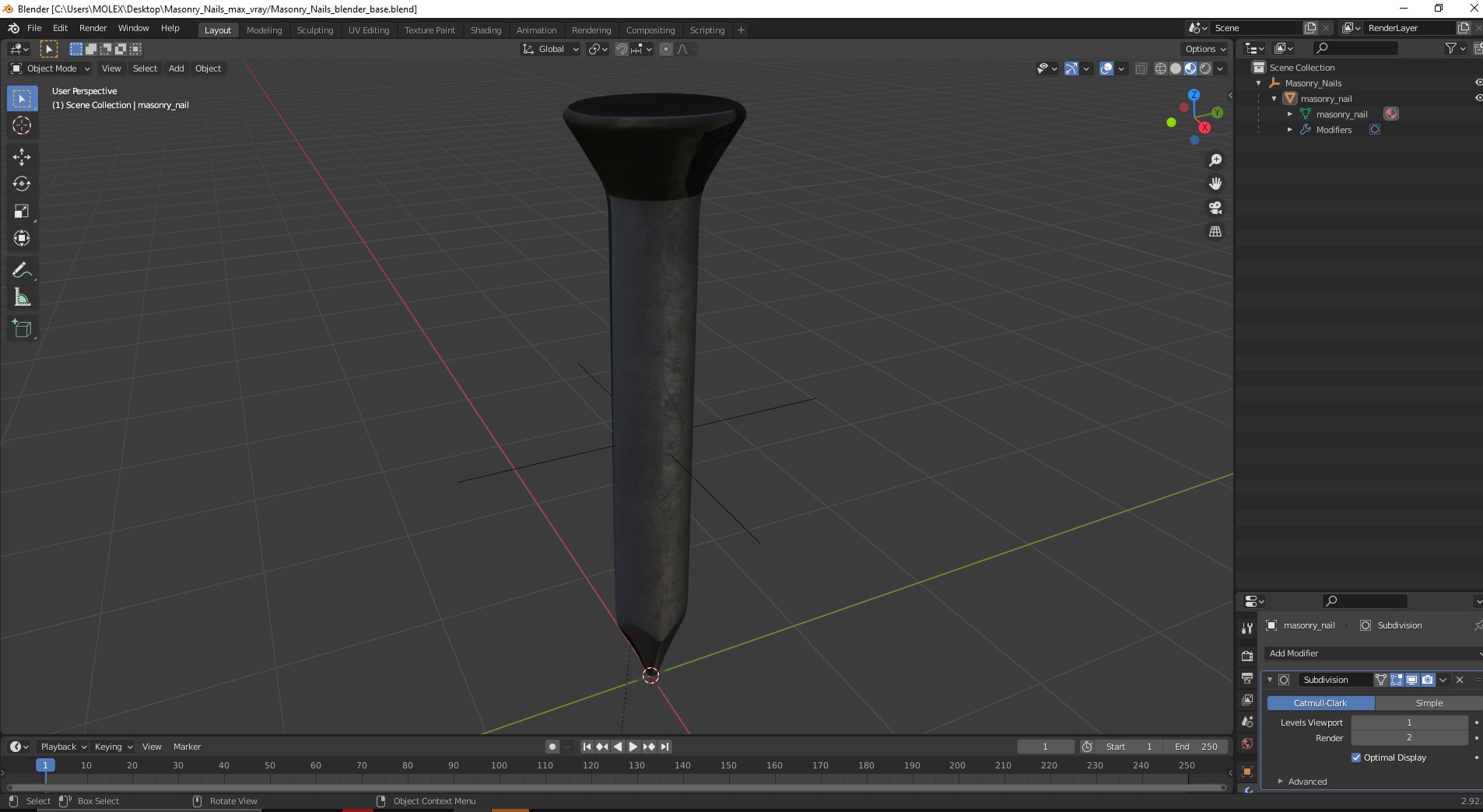Expand Modifiers row in outliner
The width and height of the screenshot is (1483, 812).
[1289, 130]
